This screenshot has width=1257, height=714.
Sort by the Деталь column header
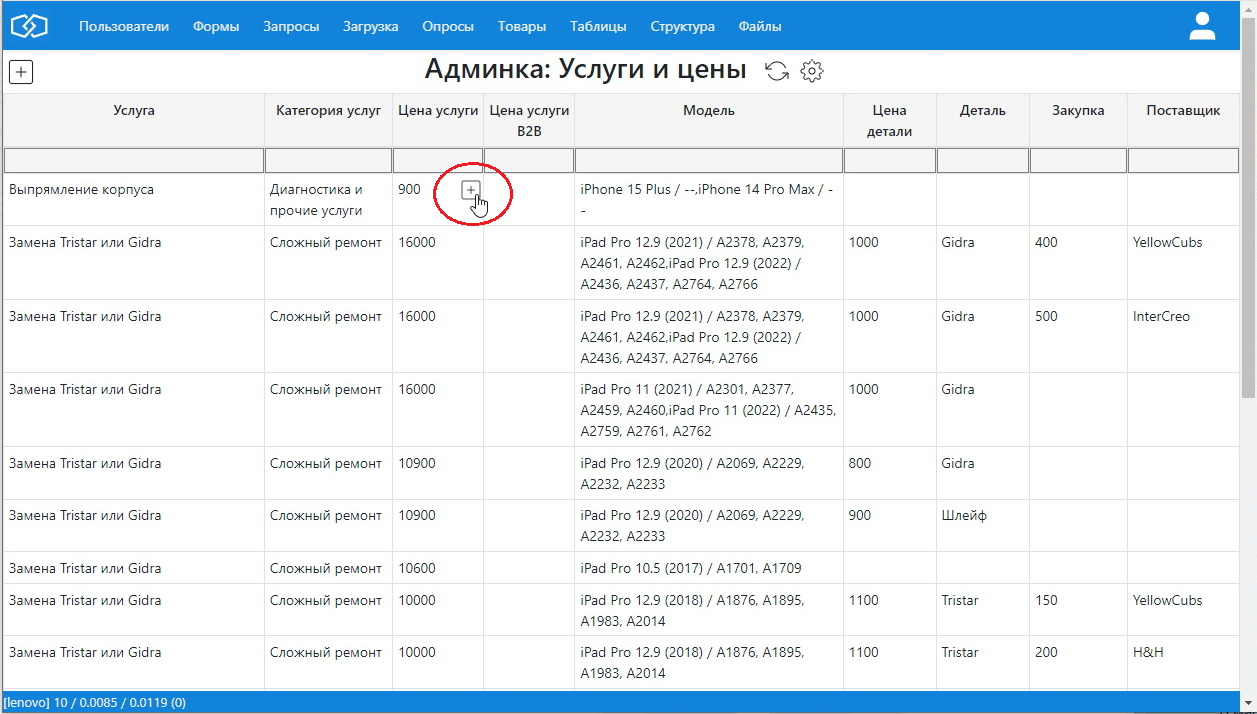pyautogui.click(x=983, y=120)
